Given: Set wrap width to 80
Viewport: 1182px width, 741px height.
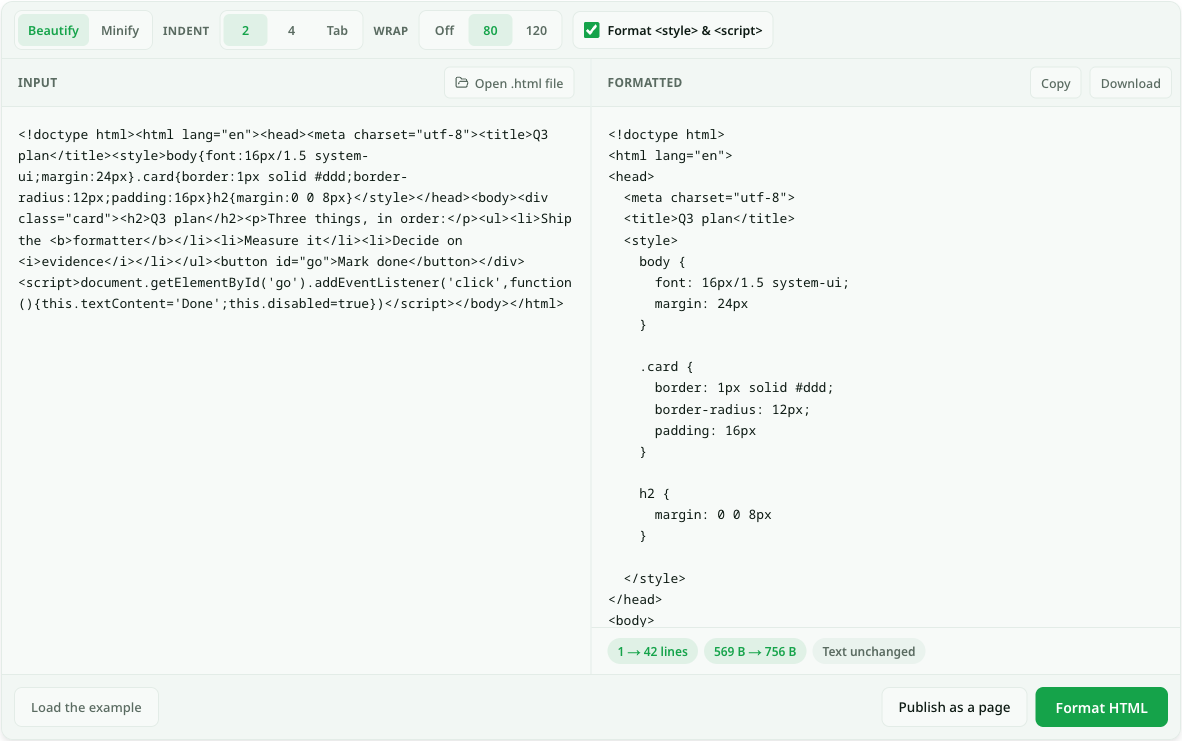Looking at the screenshot, I should [490, 30].
